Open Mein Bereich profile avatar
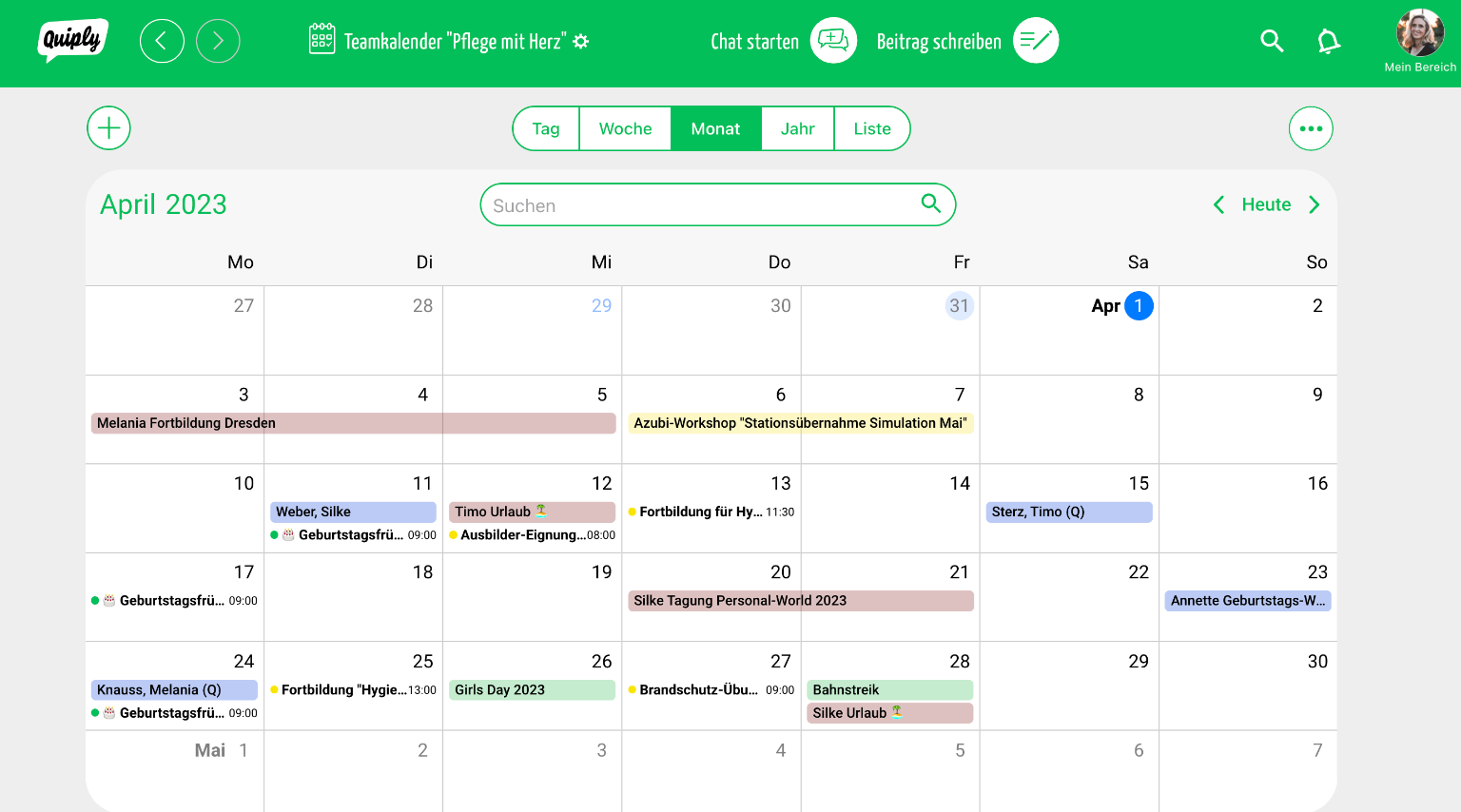The width and height of the screenshot is (1461, 812). pos(1419,33)
